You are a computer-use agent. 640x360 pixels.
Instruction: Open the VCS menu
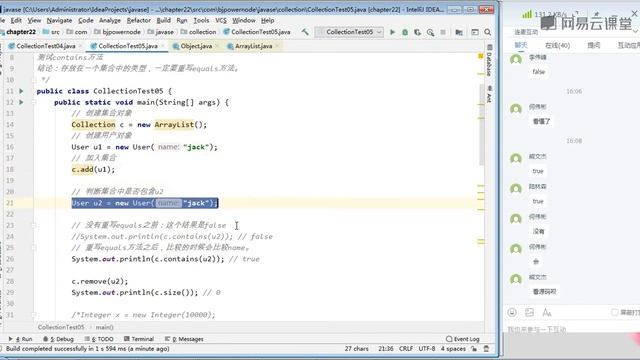click(221, 20)
